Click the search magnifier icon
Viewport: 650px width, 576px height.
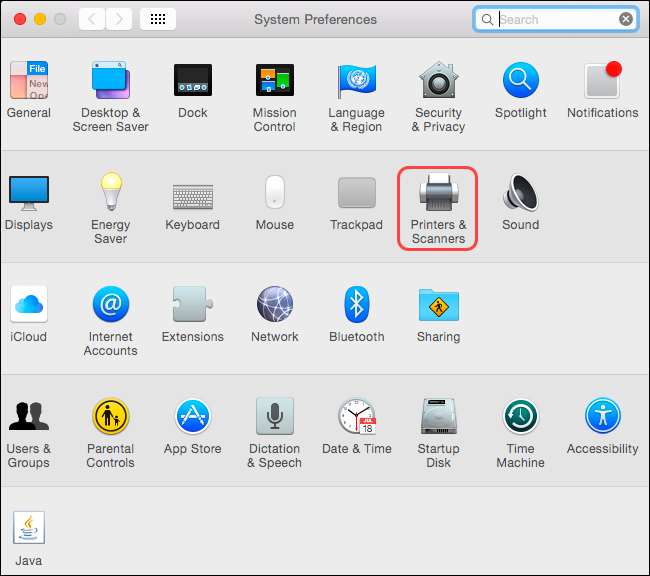[488, 19]
